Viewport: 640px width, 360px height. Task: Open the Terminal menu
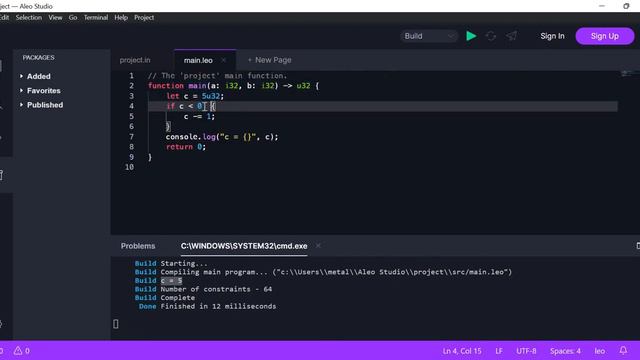(x=96, y=18)
